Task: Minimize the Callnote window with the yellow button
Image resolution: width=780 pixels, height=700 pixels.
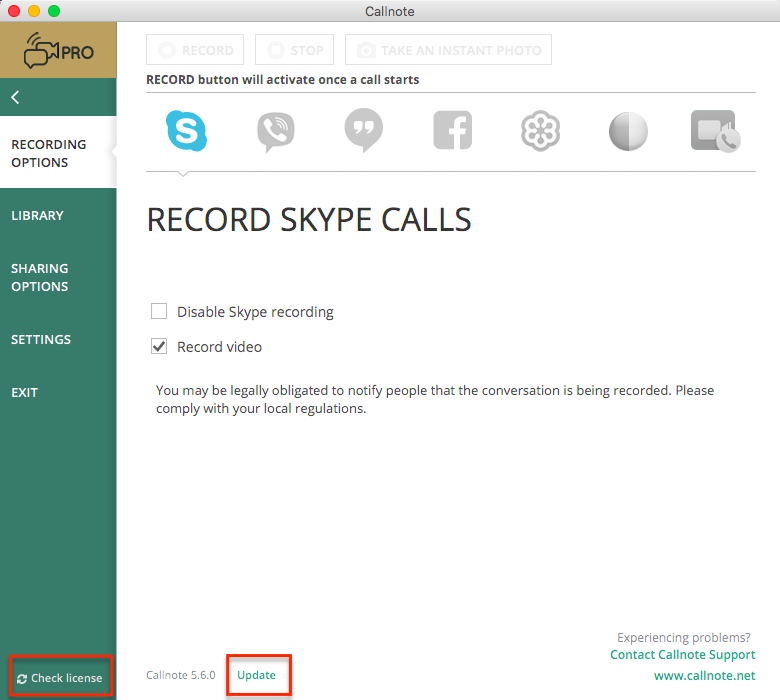Action: pyautogui.click(x=34, y=11)
